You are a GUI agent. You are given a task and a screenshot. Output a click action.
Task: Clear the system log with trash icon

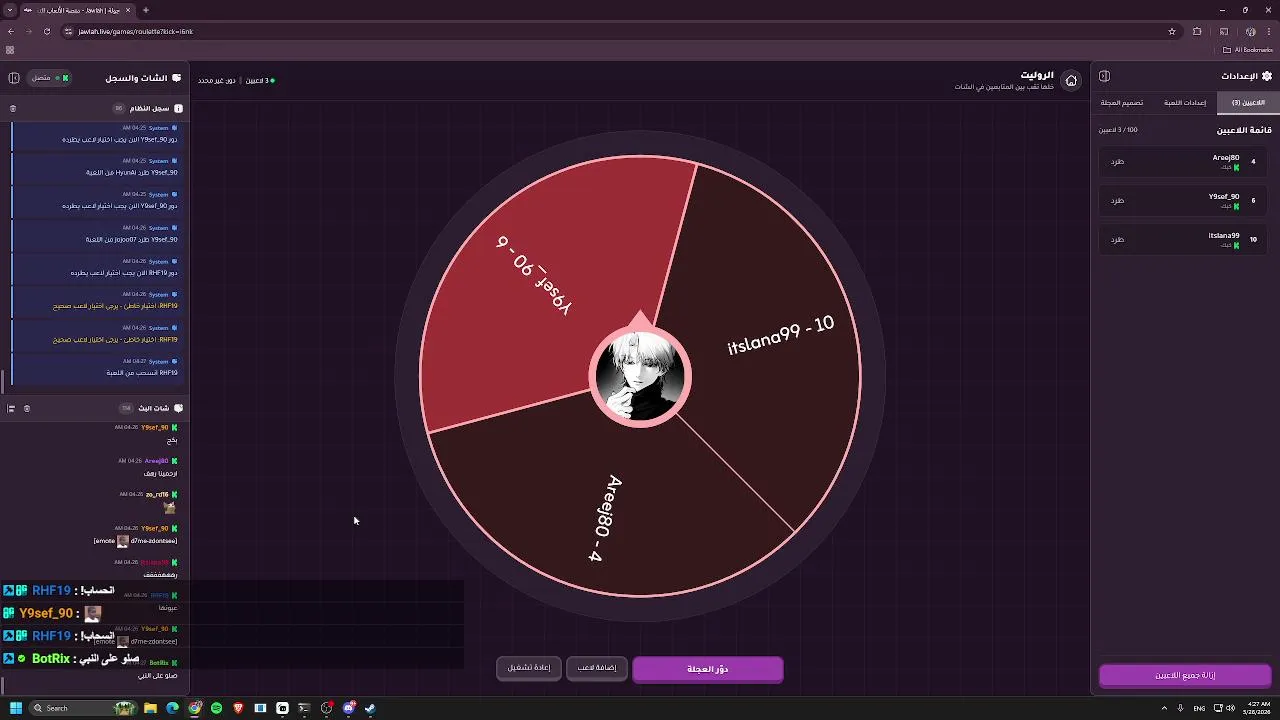click(13, 108)
